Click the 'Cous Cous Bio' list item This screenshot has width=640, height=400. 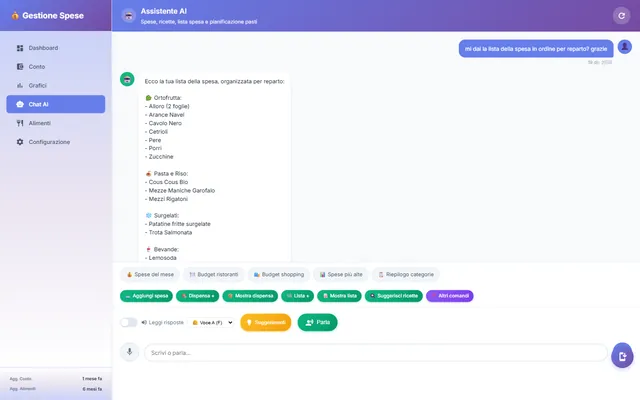point(167,182)
